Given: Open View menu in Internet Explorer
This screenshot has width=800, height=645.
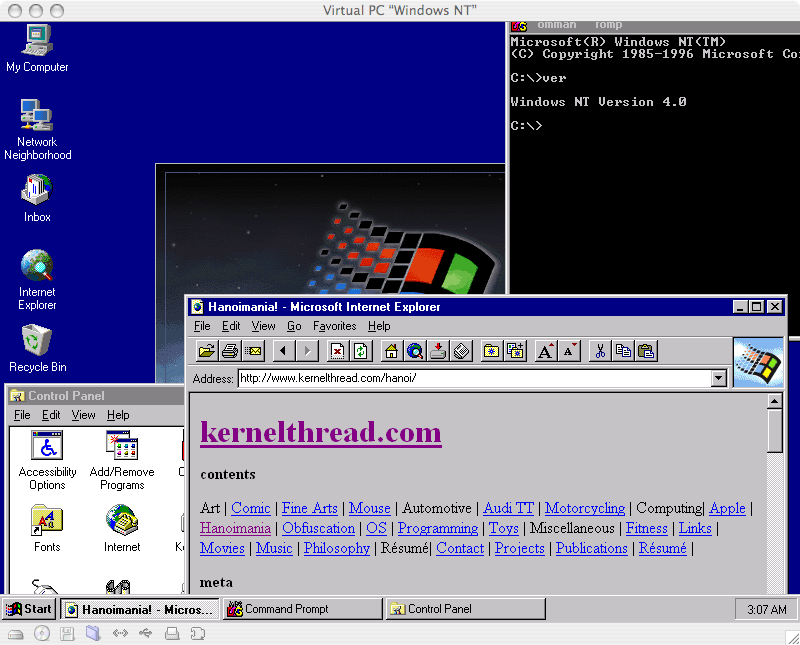Looking at the screenshot, I should pyautogui.click(x=263, y=326).
